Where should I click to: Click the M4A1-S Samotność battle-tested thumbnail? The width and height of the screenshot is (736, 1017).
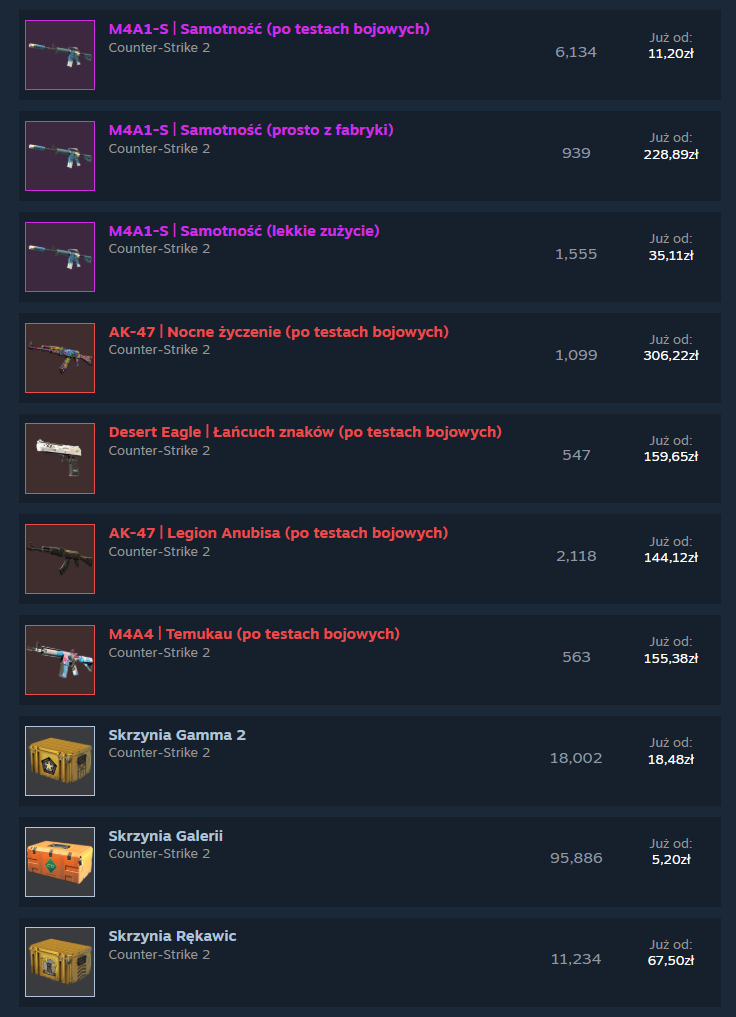60,54
